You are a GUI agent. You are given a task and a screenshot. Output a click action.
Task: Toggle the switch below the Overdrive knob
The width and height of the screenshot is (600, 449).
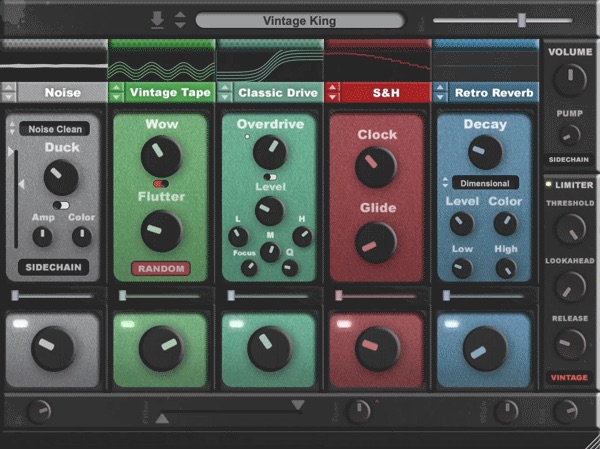pyautogui.click(x=270, y=177)
